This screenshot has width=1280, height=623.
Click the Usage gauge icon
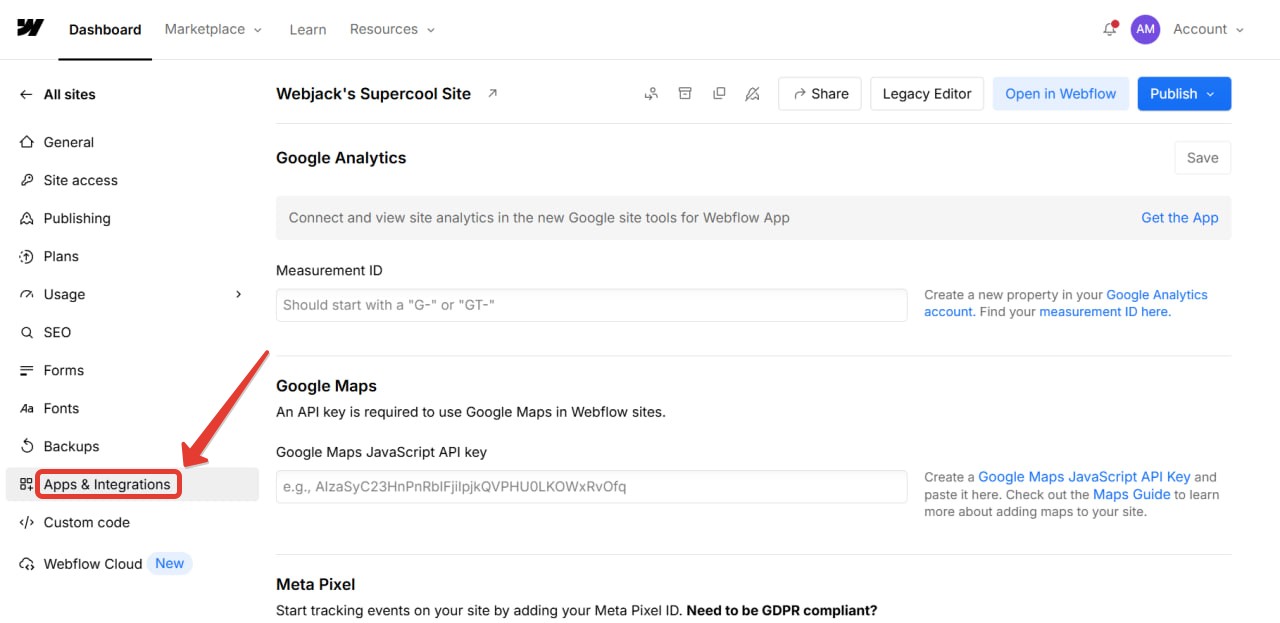point(27,294)
